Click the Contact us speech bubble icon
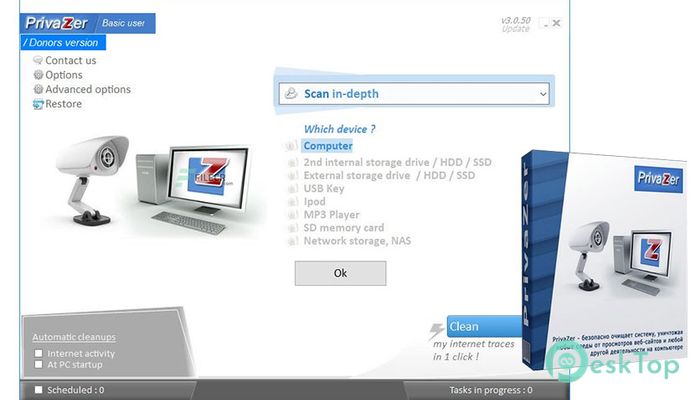The image size is (700, 400). point(38,60)
